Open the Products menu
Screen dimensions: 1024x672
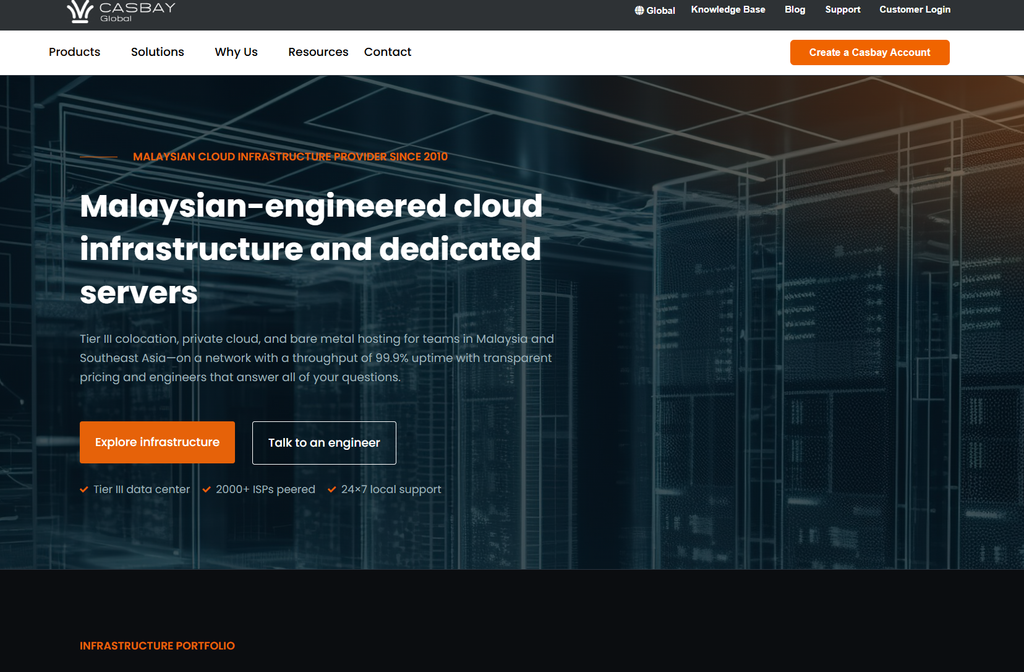[74, 52]
